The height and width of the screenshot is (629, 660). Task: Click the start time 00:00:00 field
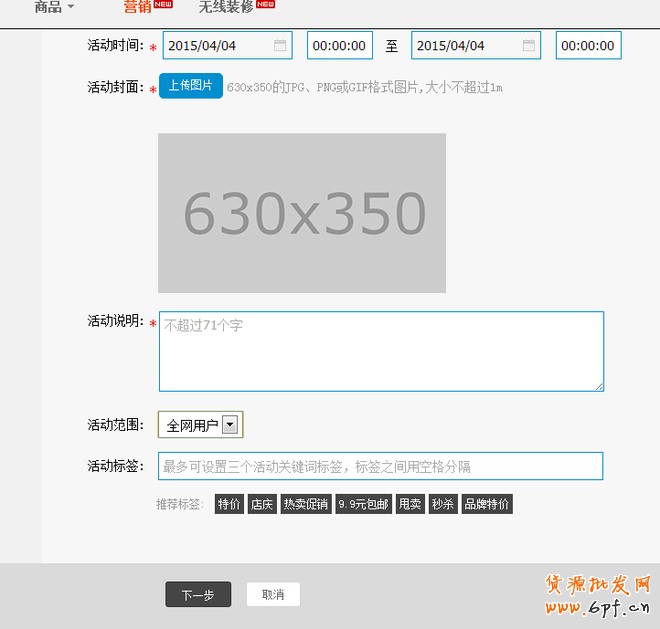[x=340, y=46]
